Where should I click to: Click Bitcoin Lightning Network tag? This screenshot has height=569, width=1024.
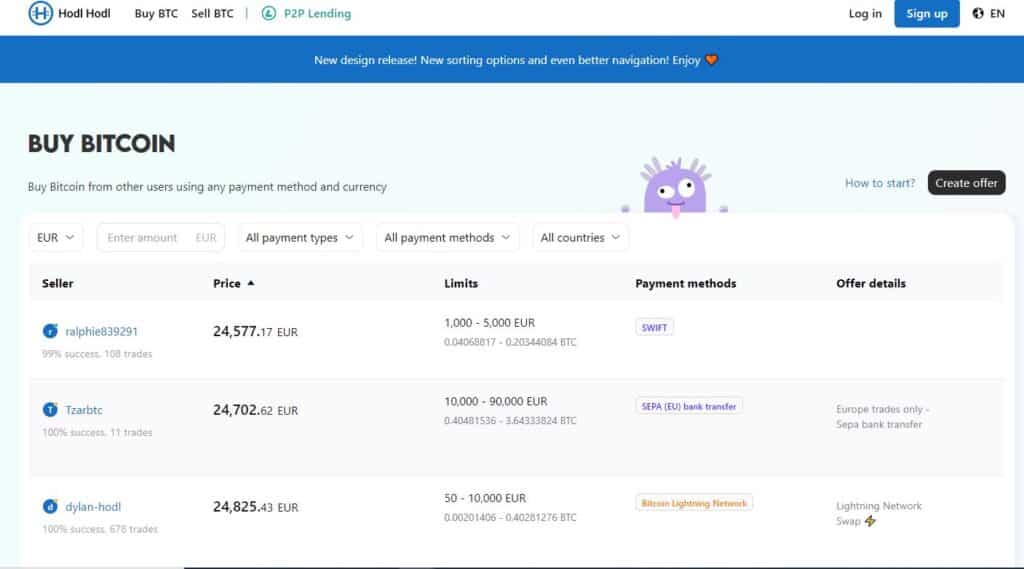point(694,503)
